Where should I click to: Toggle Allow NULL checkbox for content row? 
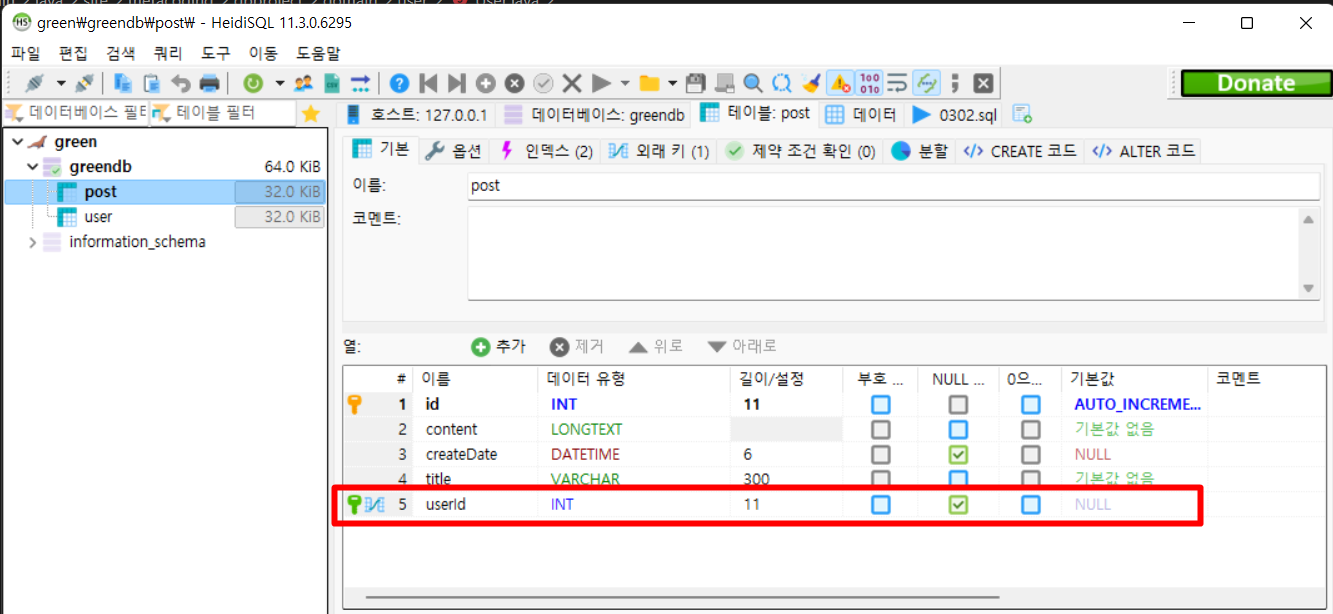[x=959, y=430]
